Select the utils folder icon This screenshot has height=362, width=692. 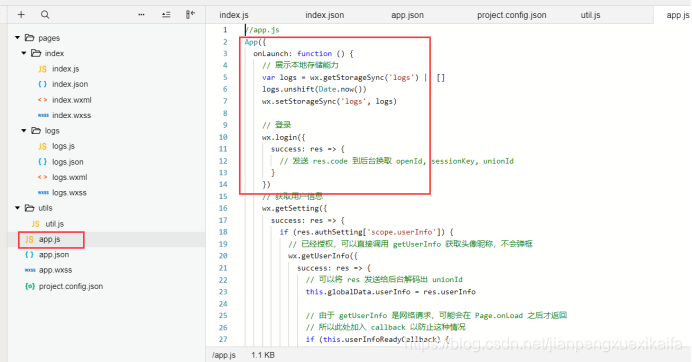click(30, 207)
